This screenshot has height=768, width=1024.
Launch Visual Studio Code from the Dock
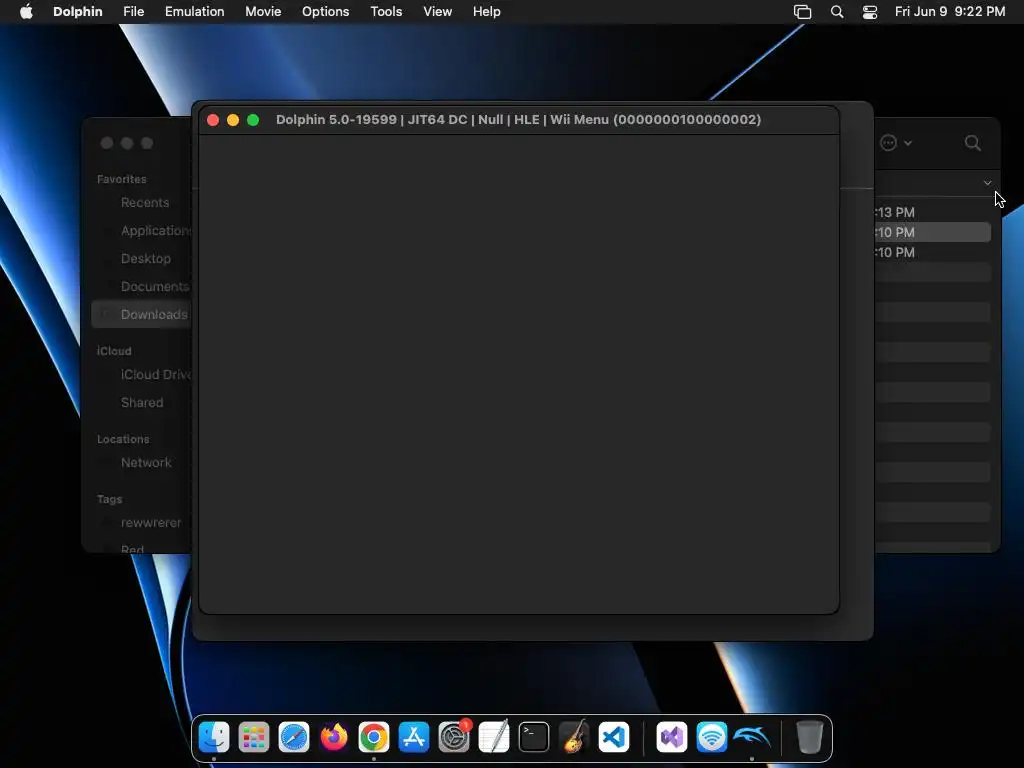pyautogui.click(x=614, y=737)
